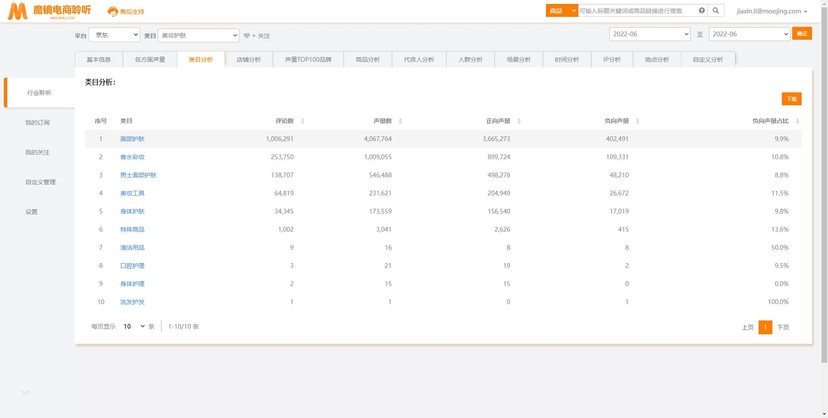
Task: Open the start date 2022-06 dropdown
Action: click(x=650, y=34)
